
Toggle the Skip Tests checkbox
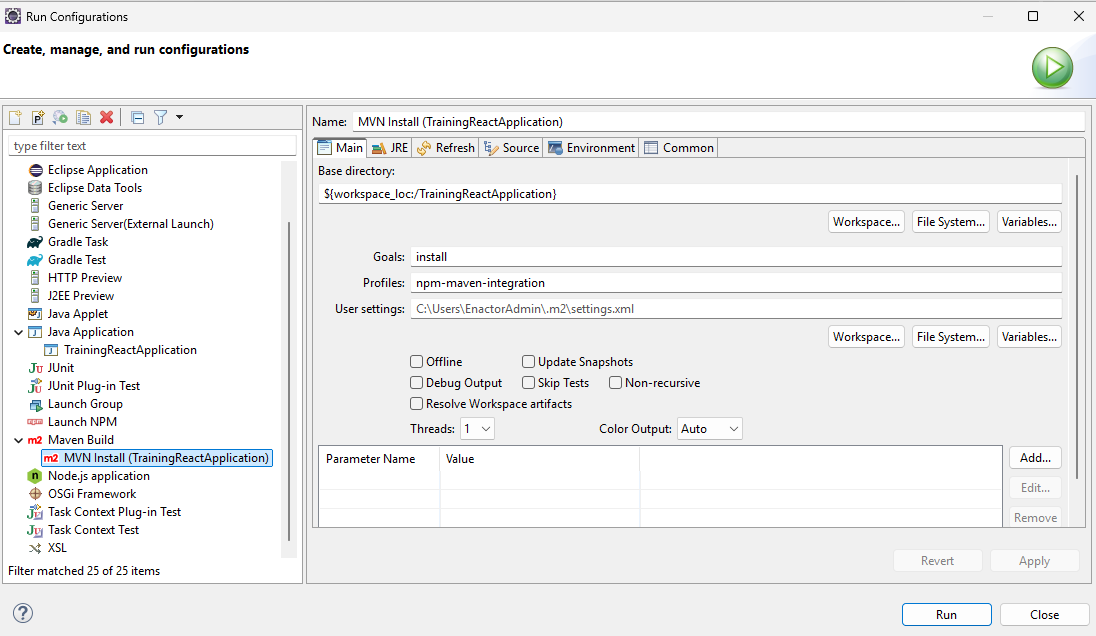click(x=528, y=383)
